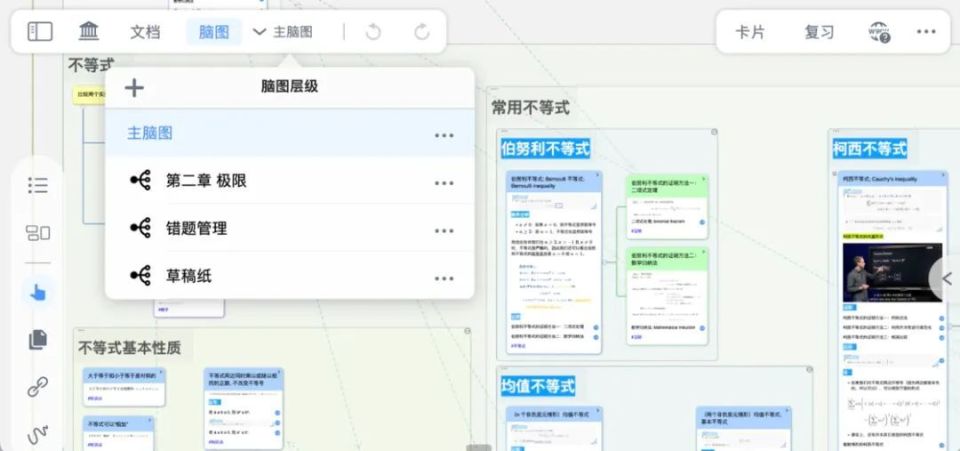Expand the right side panel arrow
Screen dimensions: 960x451
click(946, 280)
